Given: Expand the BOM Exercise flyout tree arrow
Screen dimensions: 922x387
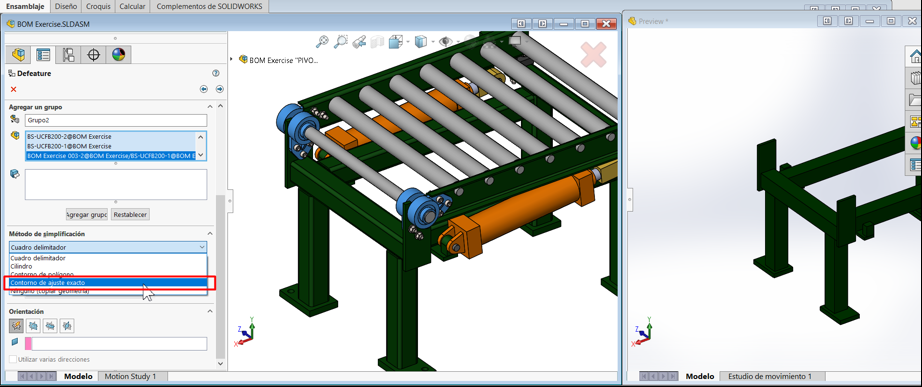Looking at the screenshot, I should coord(231,59).
